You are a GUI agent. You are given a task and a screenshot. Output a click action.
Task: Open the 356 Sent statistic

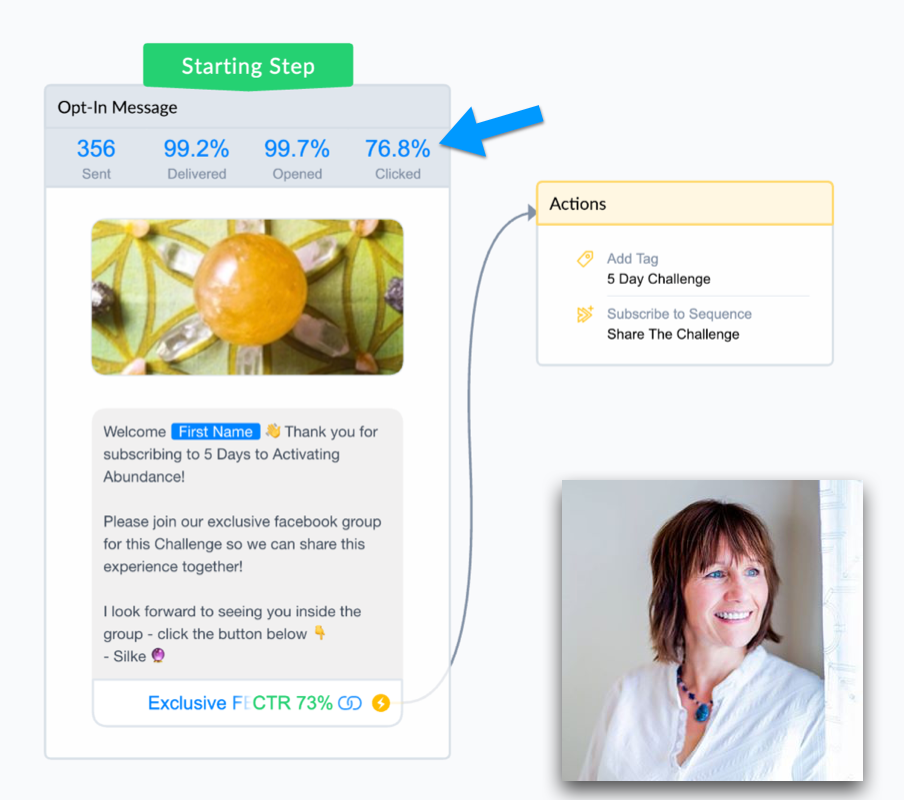pos(96,158)
